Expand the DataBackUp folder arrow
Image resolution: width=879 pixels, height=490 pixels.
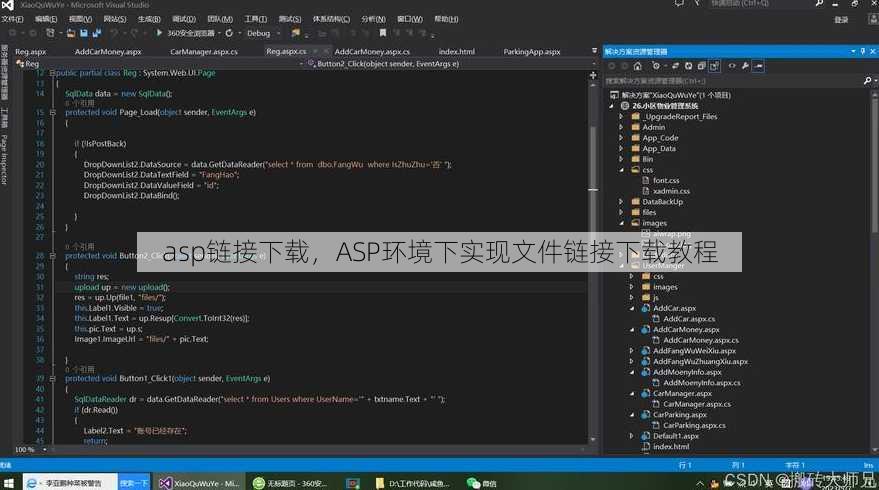[621, 202]
